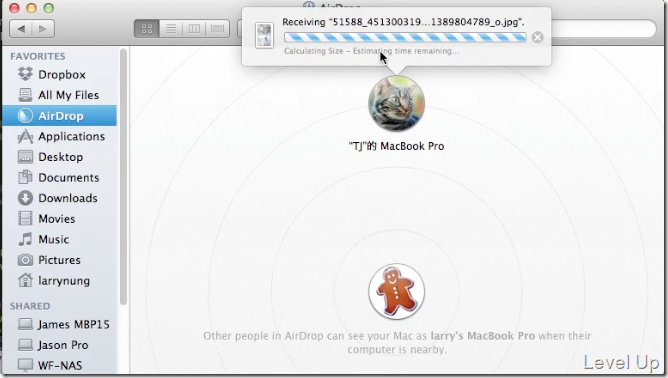Click the Dropbox icon in Favorites

pyautogui.click(x=25, y=74)
